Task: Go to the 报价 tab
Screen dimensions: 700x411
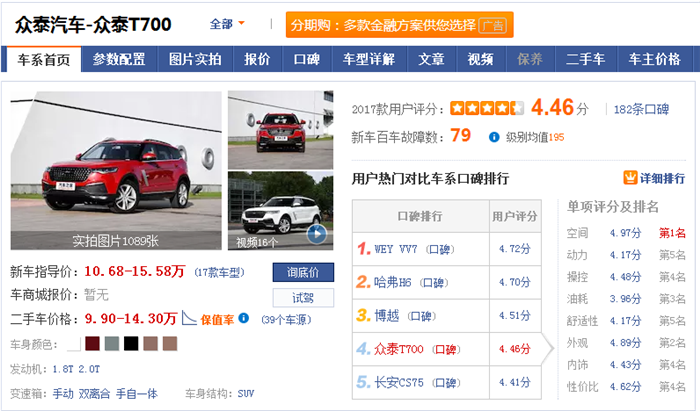Action: (257, 59)
